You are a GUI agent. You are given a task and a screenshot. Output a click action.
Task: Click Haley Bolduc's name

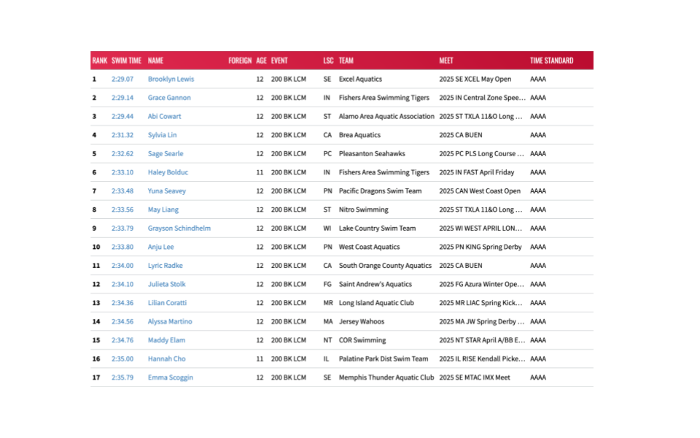coord(168,172)
